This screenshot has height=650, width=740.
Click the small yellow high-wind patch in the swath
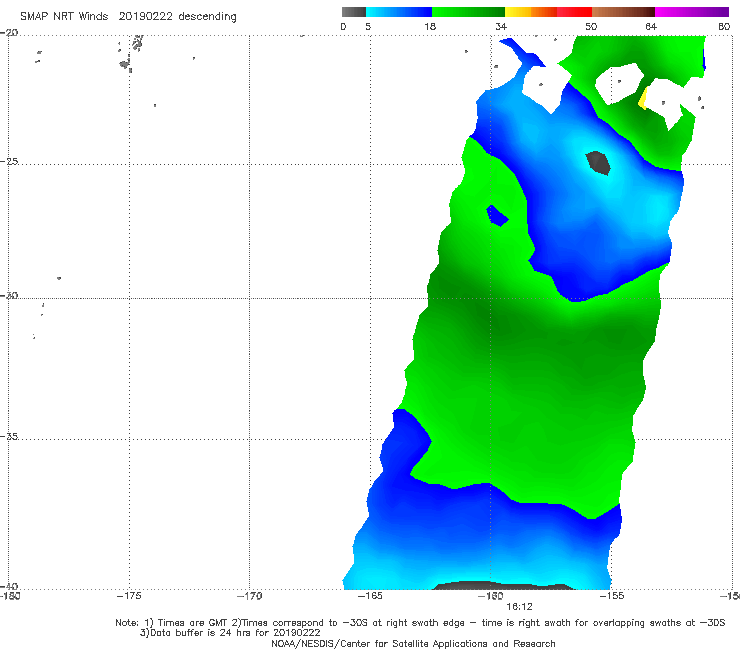pos(643,99)
